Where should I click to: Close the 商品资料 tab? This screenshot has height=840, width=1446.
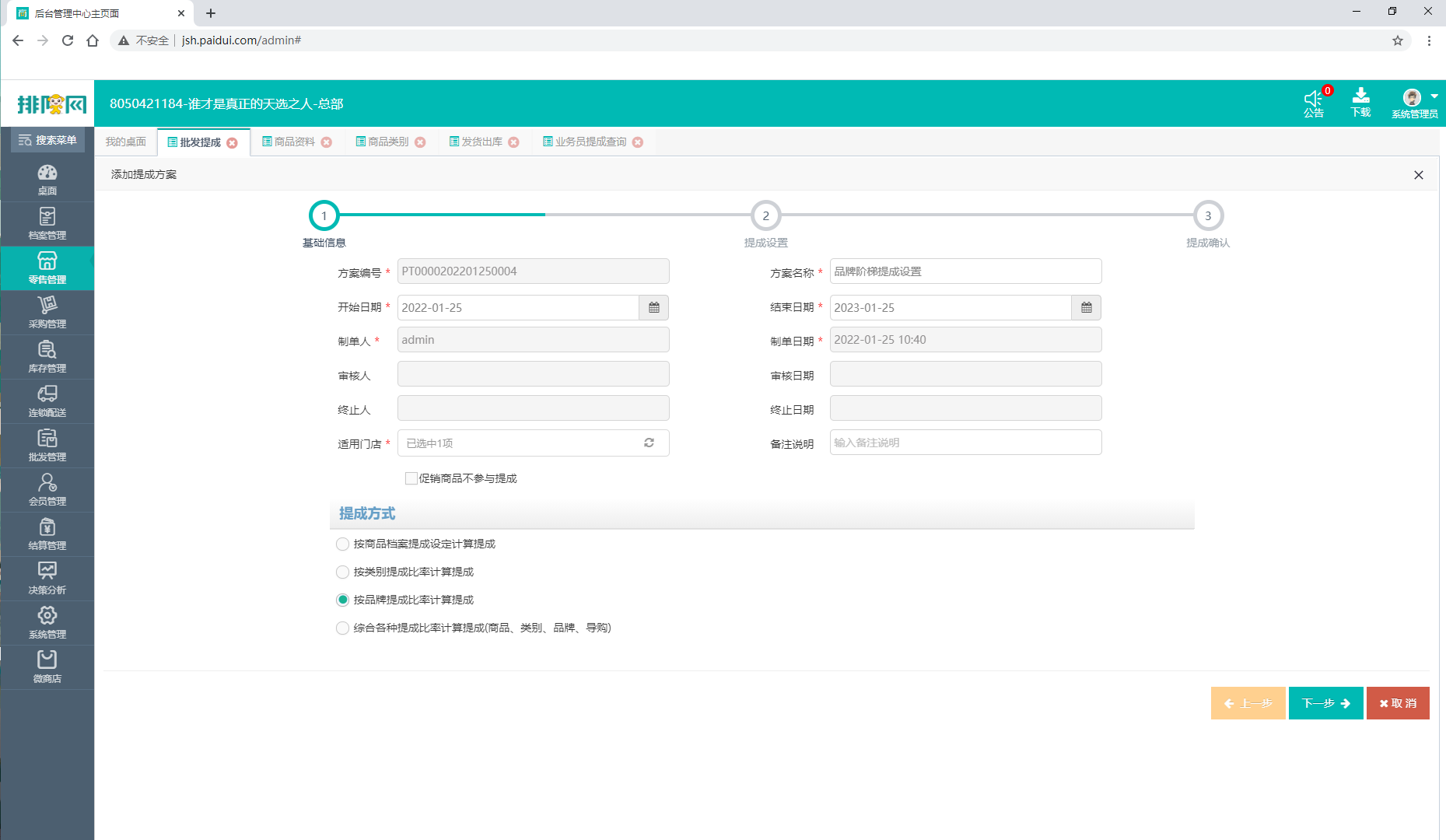(x=327, y=142)
